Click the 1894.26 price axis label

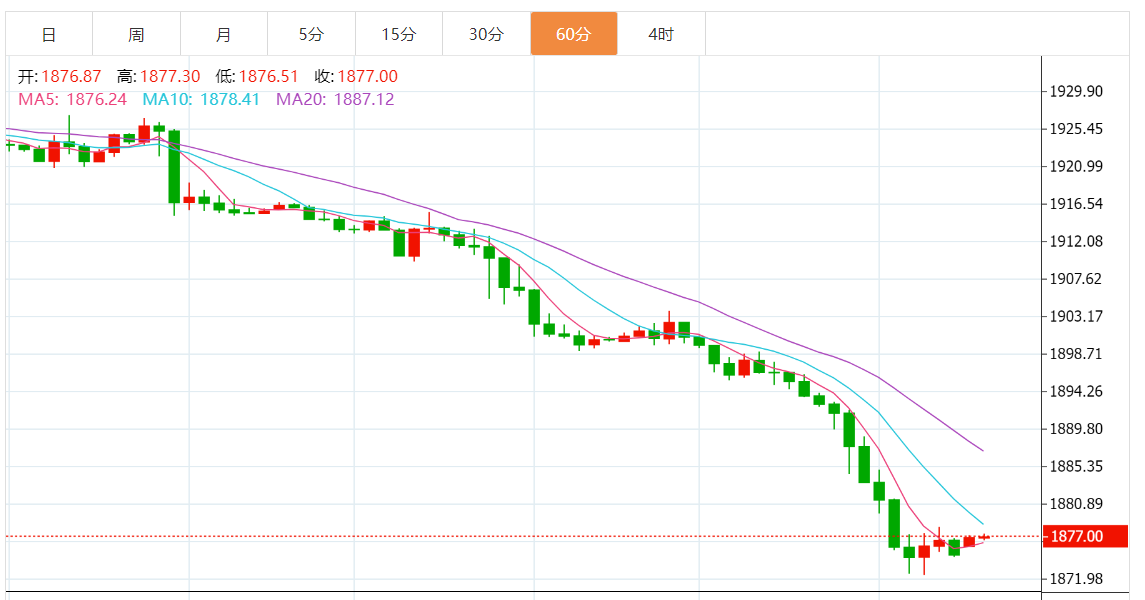[1076, 391]
